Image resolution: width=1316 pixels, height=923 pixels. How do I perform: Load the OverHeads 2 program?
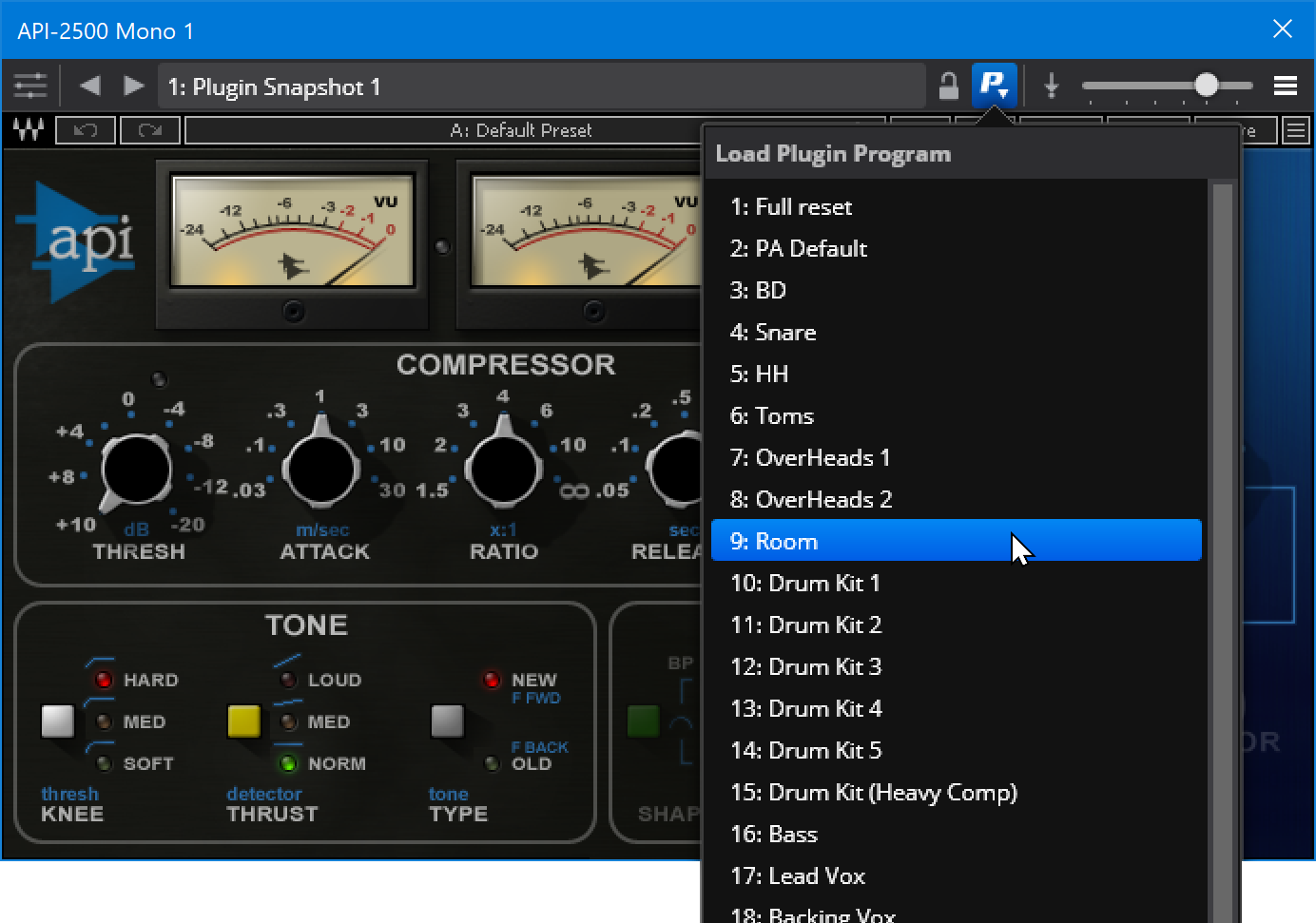[x=957, y=499]
